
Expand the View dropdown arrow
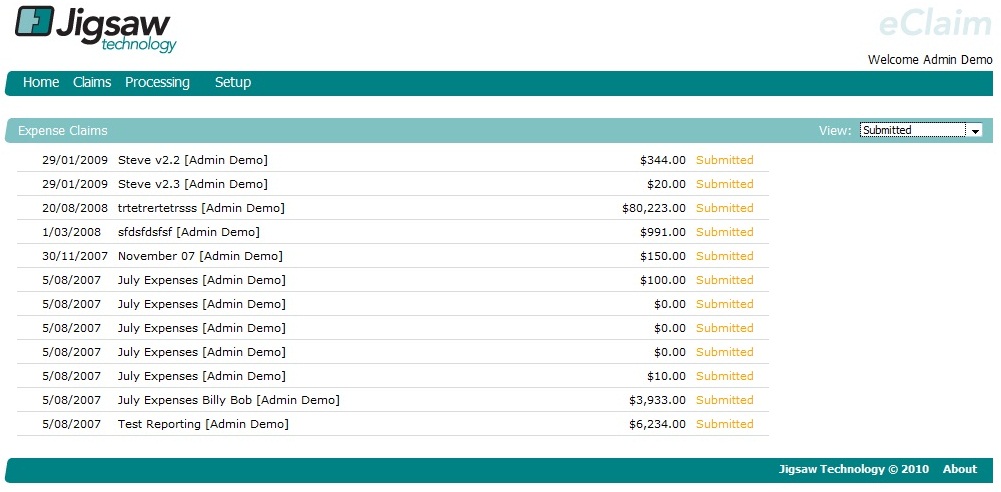point(975,131)
